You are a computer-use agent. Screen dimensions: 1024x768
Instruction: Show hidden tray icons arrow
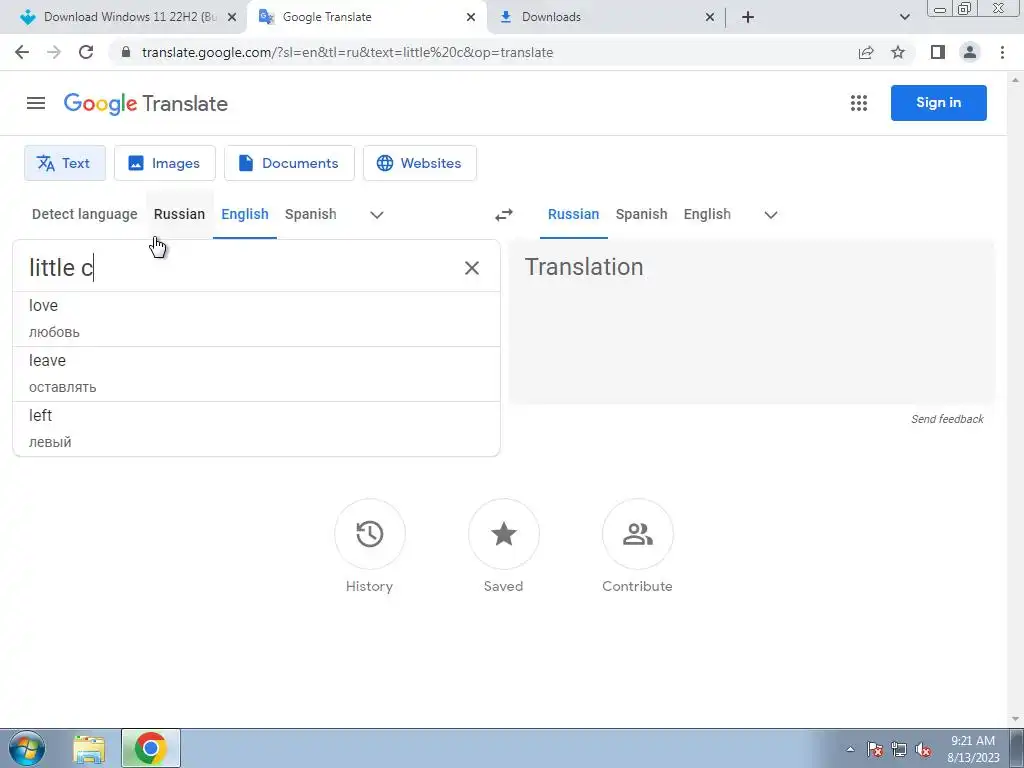(x=850, y=750)
